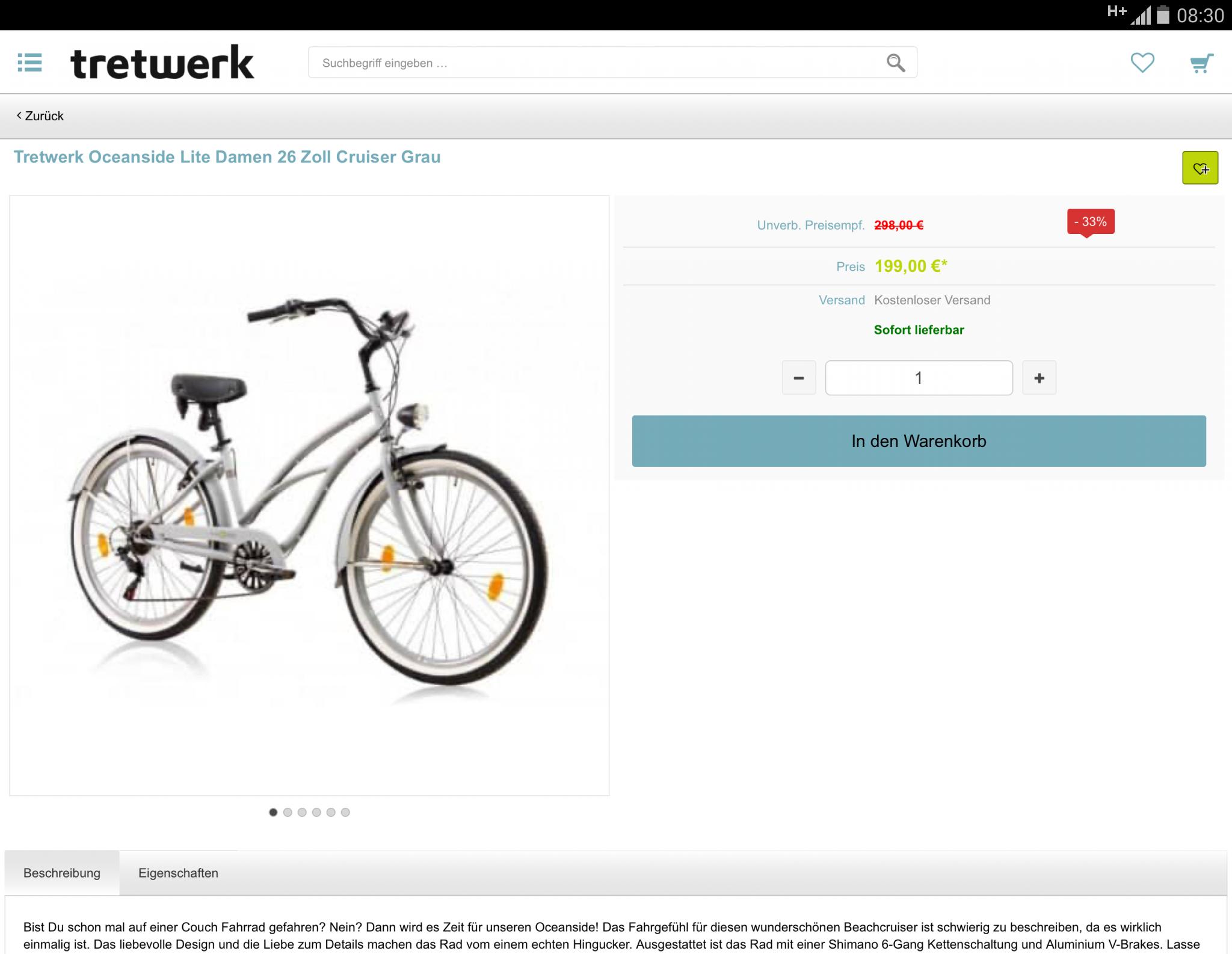Select the first image carousel dot
The image size is (1232, 954).
(x=273, y=812)
